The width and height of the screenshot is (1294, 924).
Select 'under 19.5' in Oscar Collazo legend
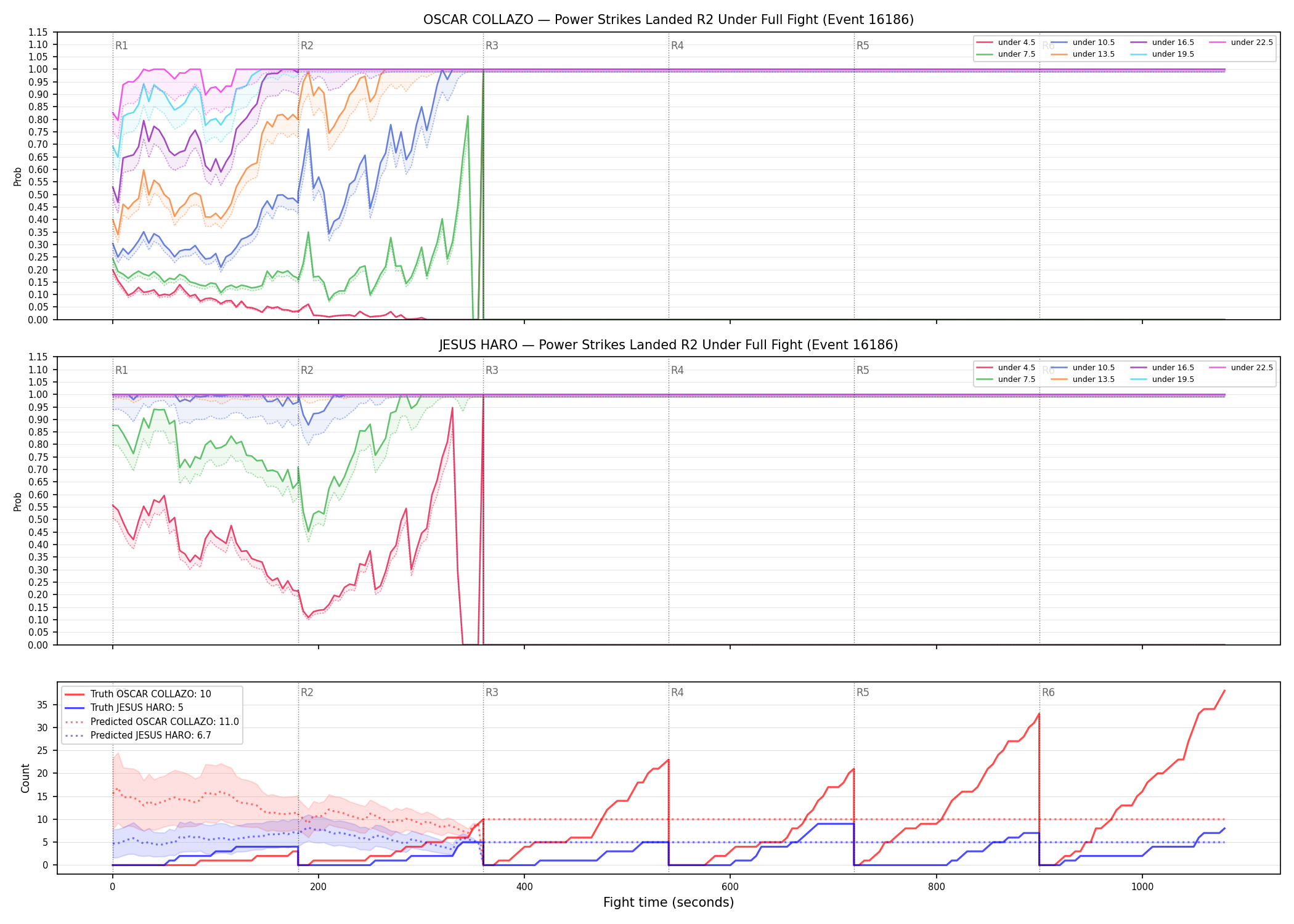coord(1162,54)
